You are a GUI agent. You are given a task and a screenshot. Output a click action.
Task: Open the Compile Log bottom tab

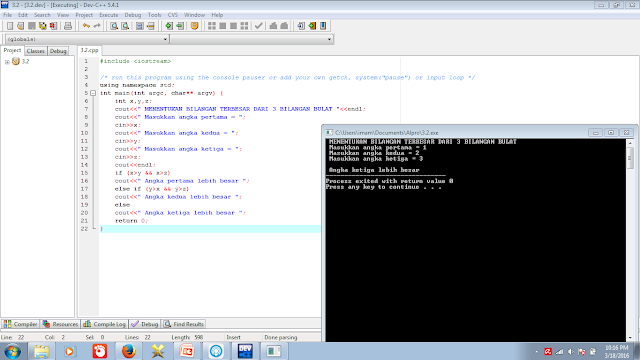click(104, 324)
